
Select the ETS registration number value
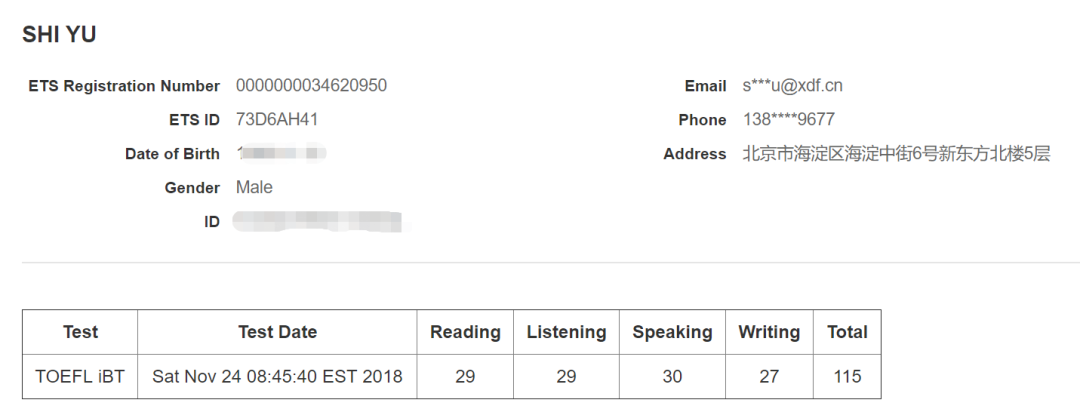coord(311,86)
